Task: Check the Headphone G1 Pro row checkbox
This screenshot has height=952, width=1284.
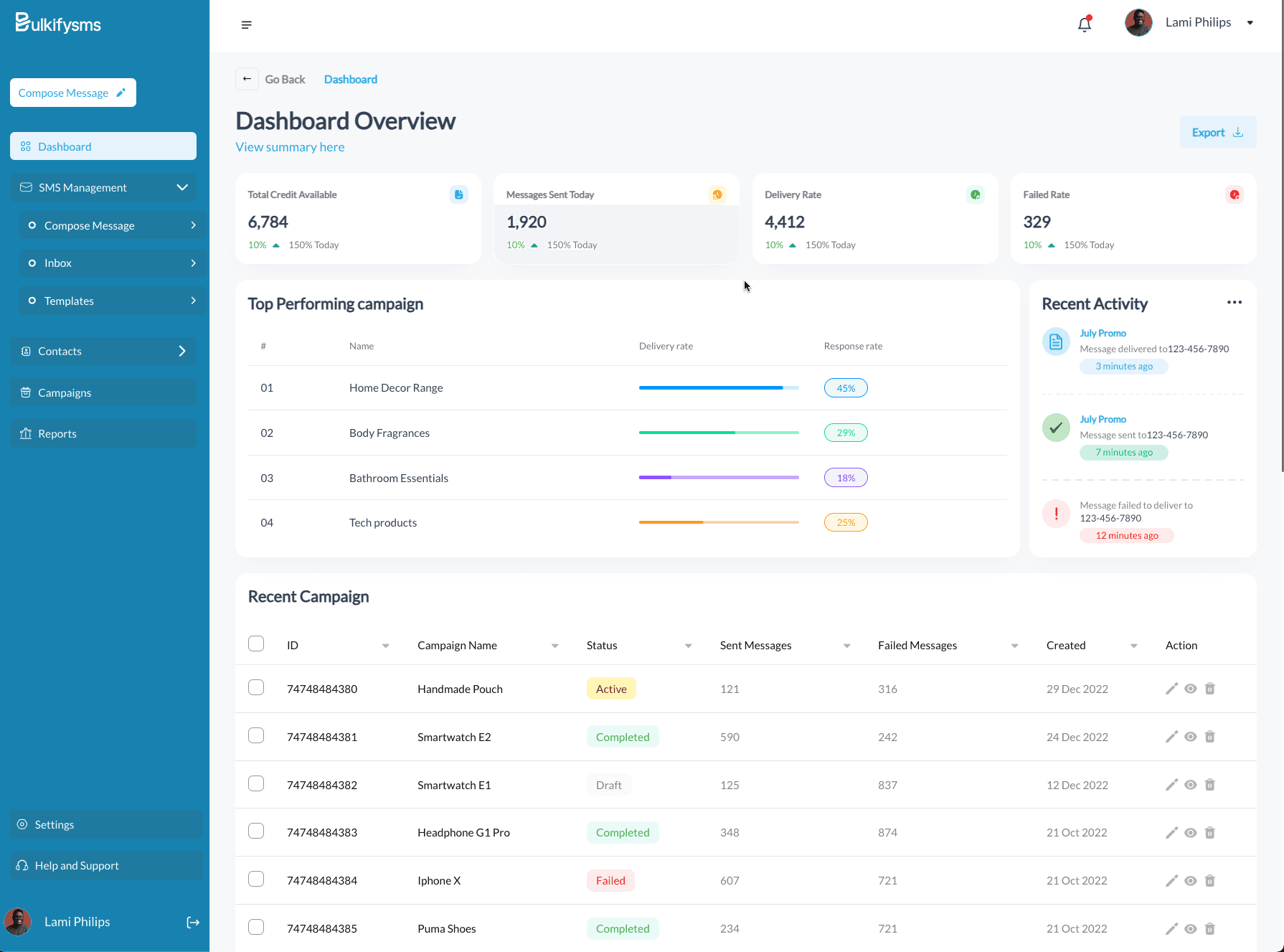Action: 256,831
